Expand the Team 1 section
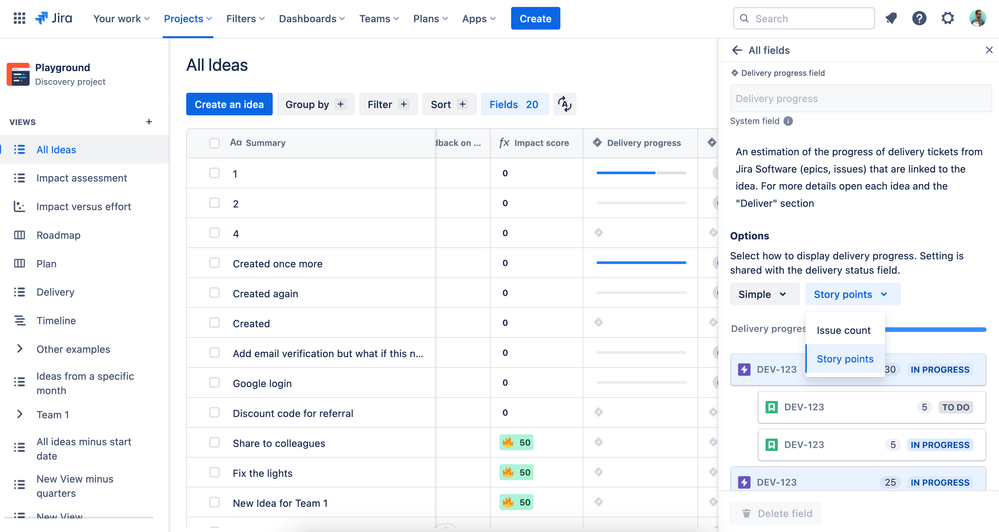Viewport: 999px width, 532px height. (x=20, y=415)
